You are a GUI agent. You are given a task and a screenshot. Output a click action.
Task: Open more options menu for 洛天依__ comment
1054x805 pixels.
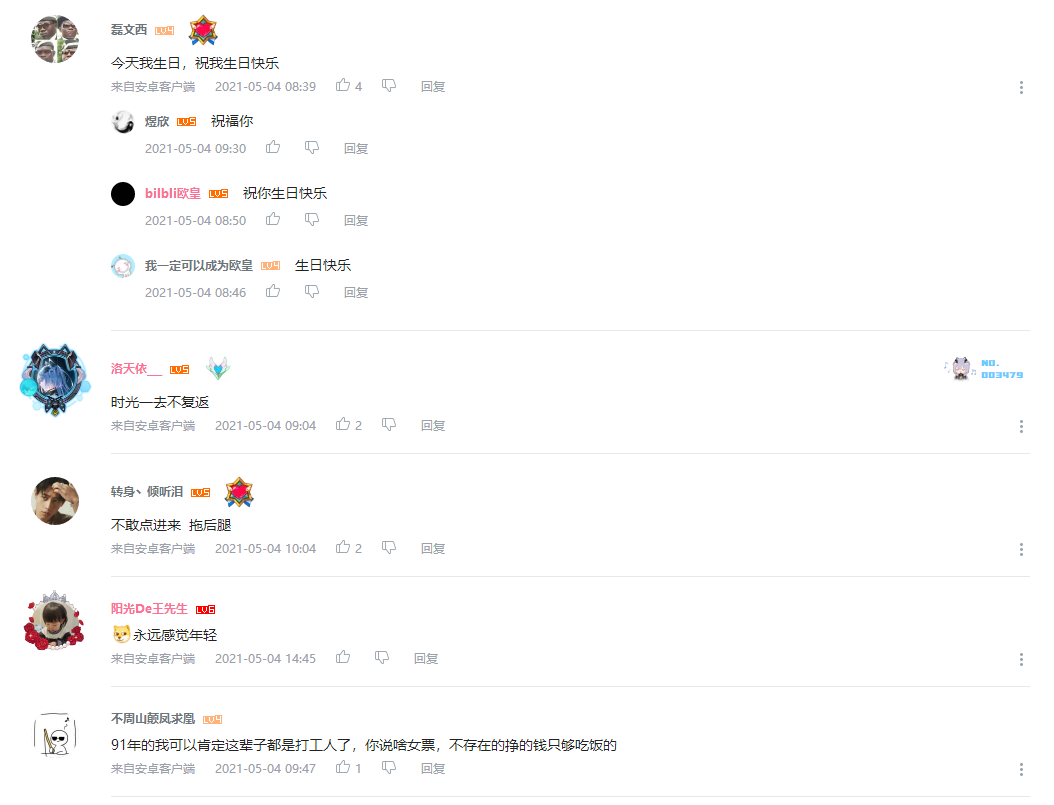click(1021, 427)
